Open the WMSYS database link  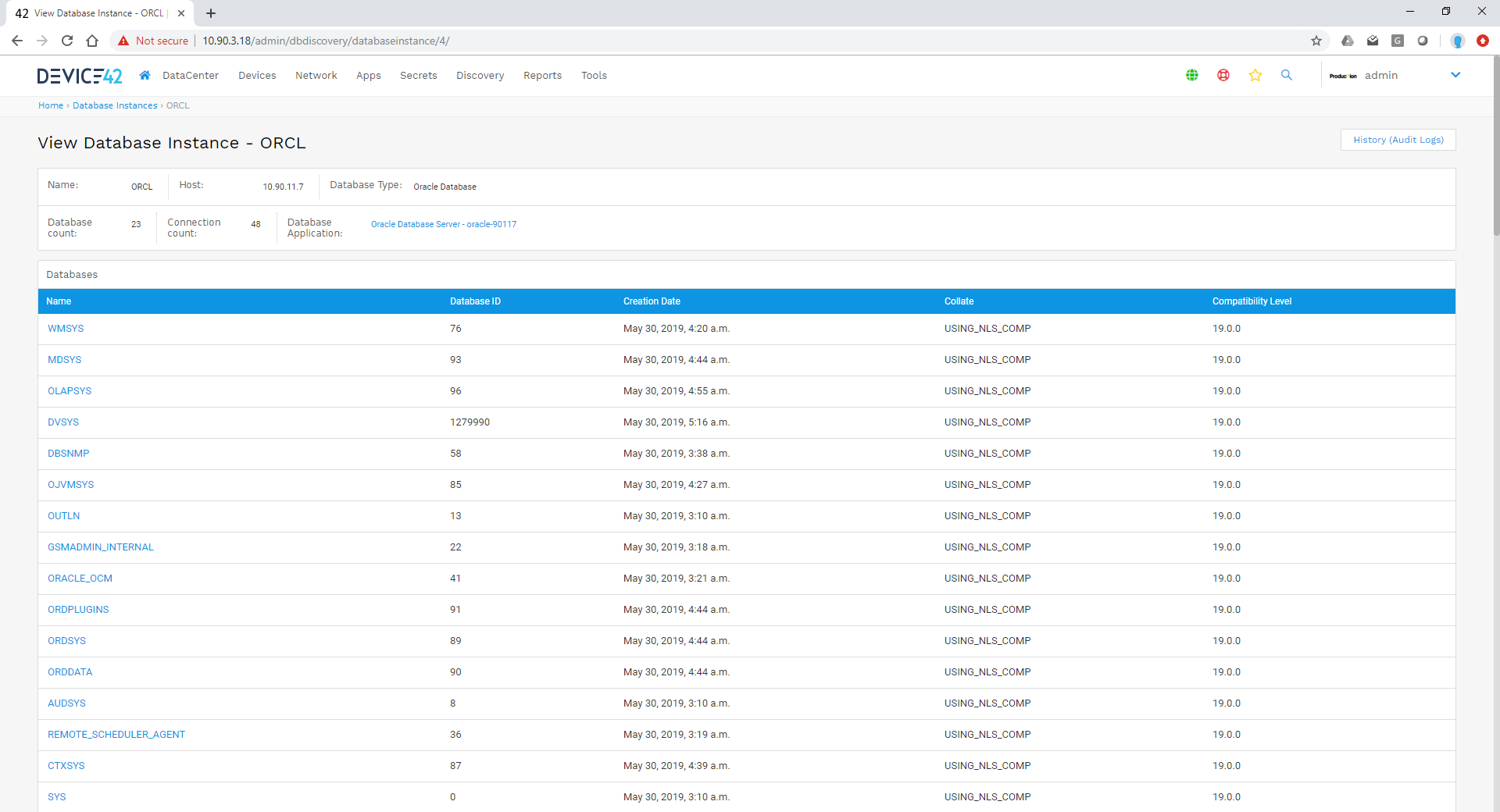click(x=66, y=328)
